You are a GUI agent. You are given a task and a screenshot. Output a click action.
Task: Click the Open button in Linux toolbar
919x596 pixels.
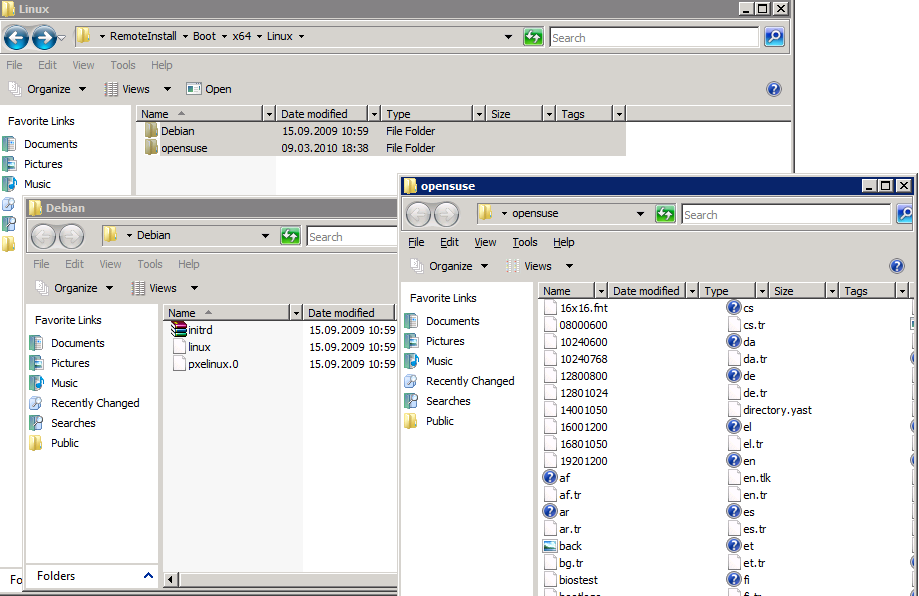pos(209,89)
